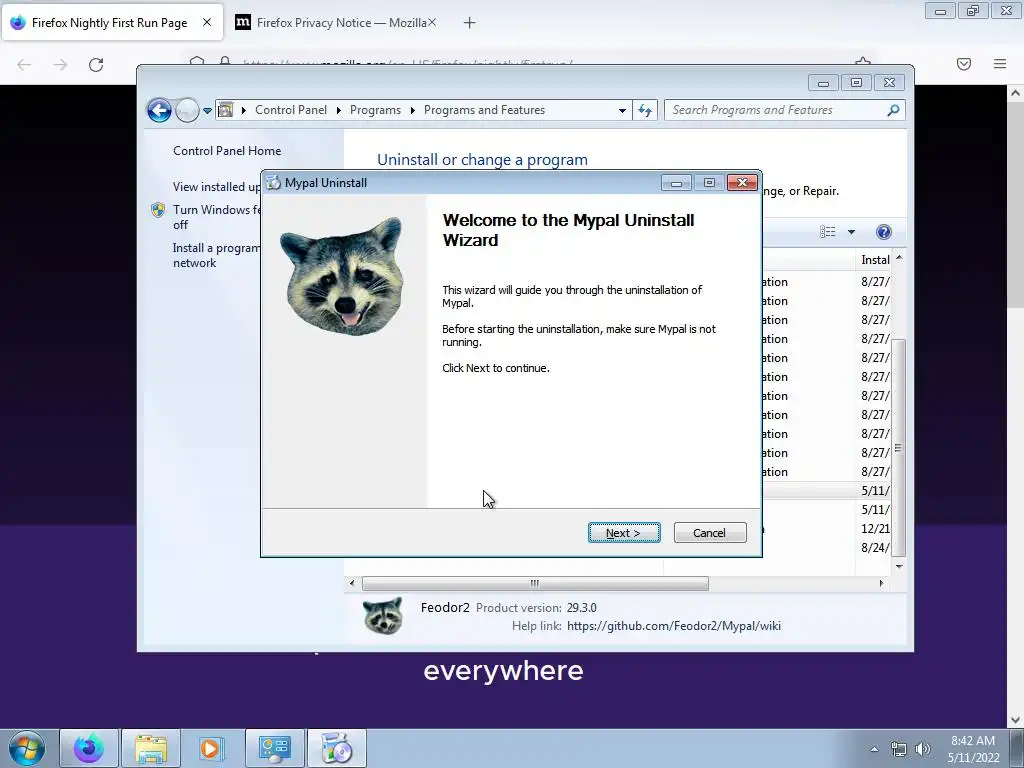Click Firefox forward navigation arrow

click(60, 65)
